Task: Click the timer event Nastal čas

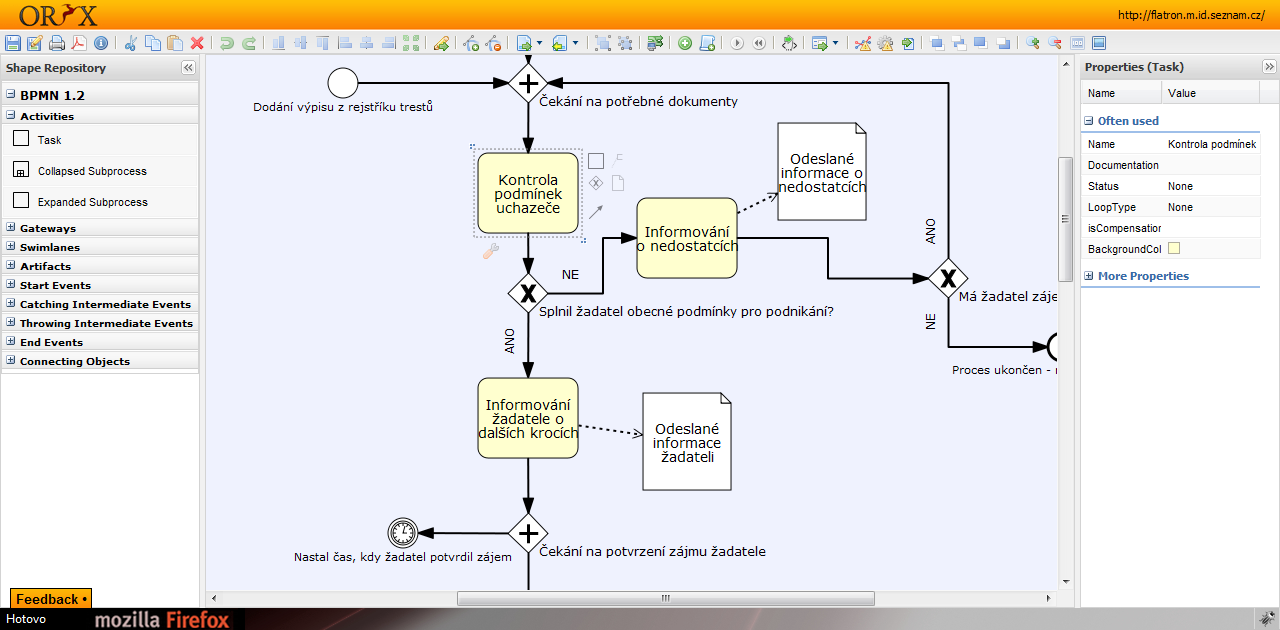Action: tap(402, 533)
